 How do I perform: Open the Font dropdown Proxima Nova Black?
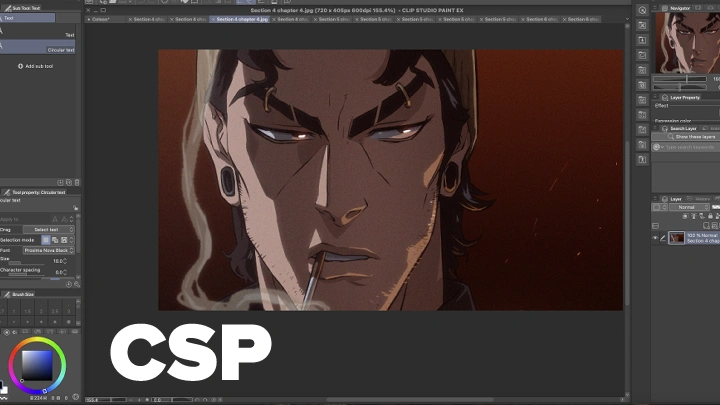[49, 250]
